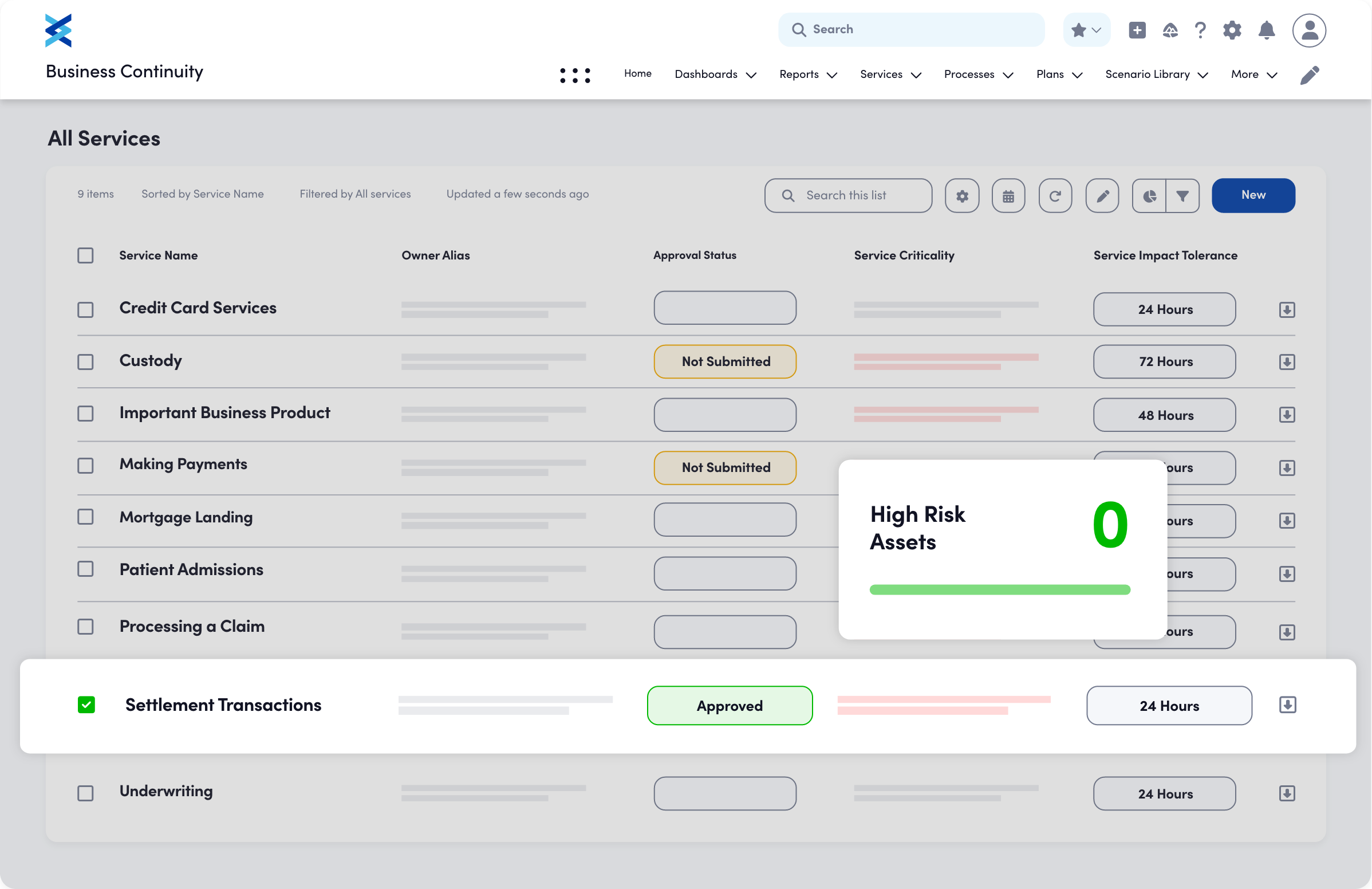The width and height of the screenshot is (1372, 889).
Task: Open the Services tab
Action: point(881,74)
